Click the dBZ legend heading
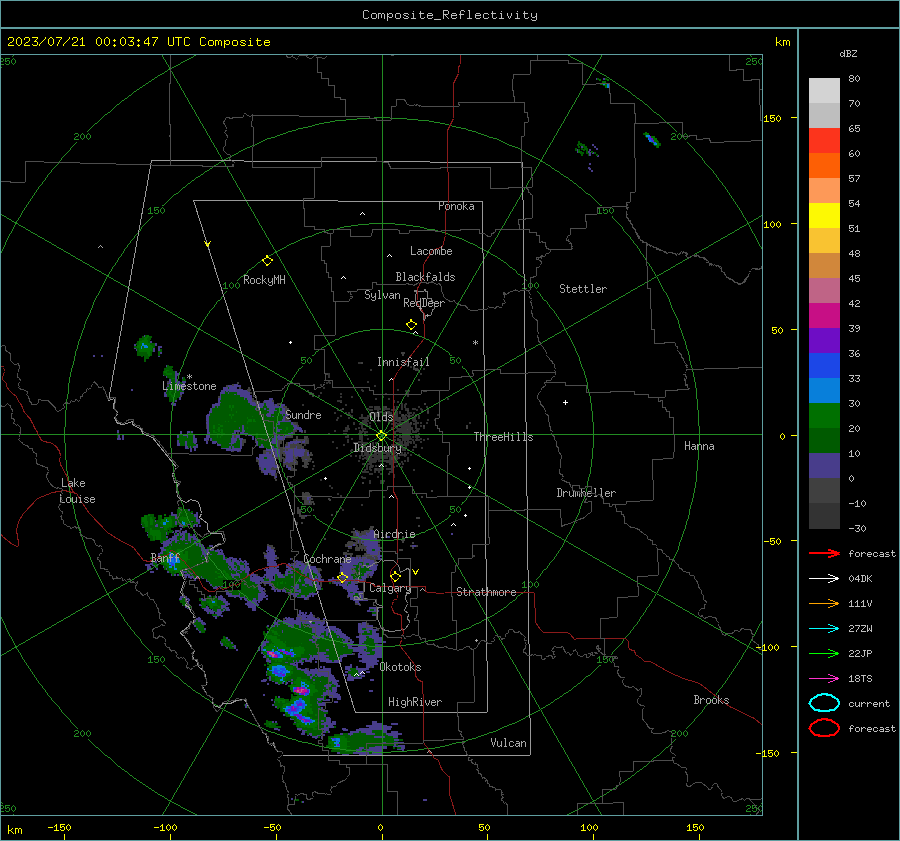This screenshot has height=841, width=900. pyautogui.click(x=848, y=54)
